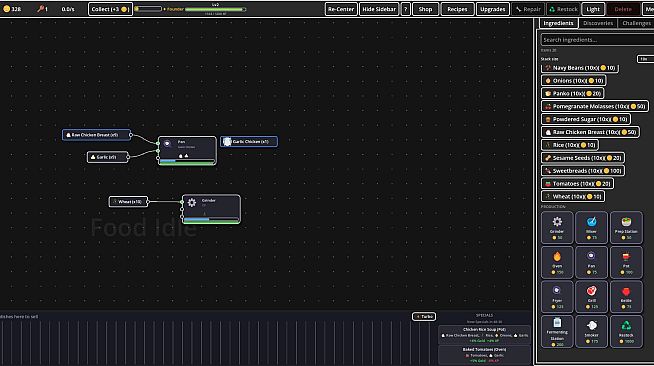
Task: Switch to the Discoveries tab
Action: [598, 23]
